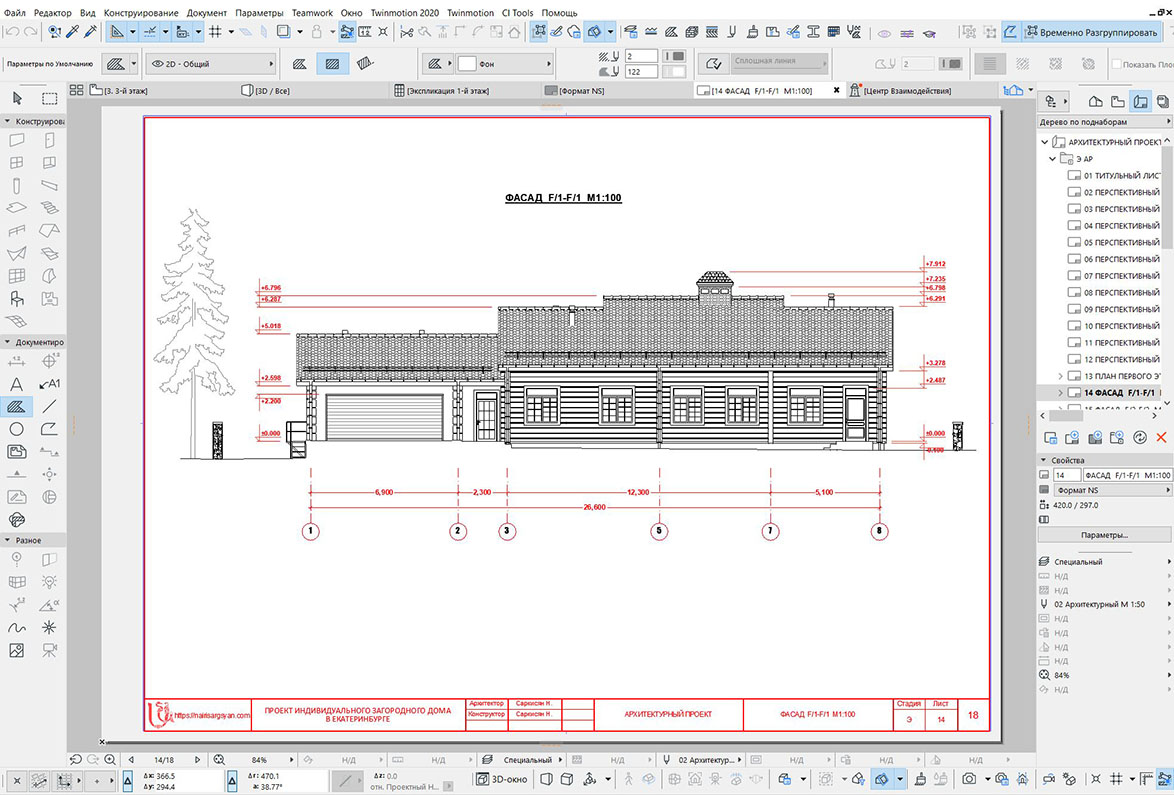The width and height of the screenshot is (1174, 795).
Task: Toggle the middle fill geometry method button
Action: click(332, 64)
